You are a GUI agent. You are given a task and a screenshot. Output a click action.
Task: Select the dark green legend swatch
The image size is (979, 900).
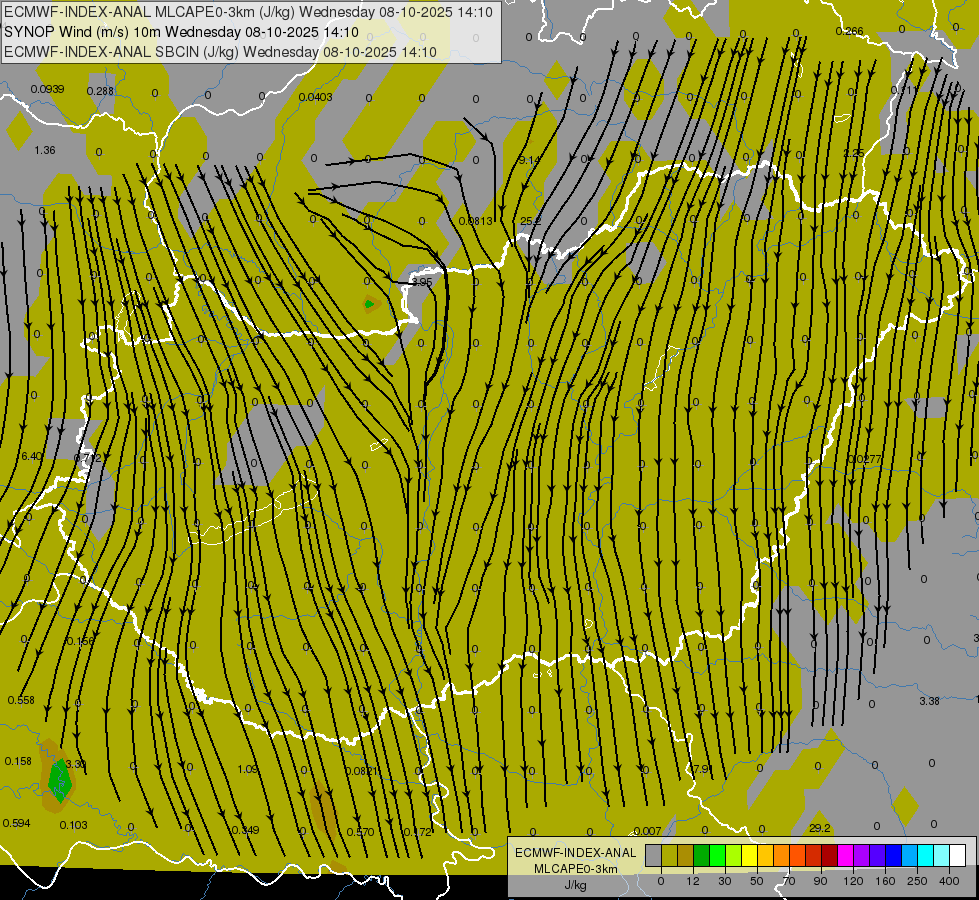coord(701,855)
